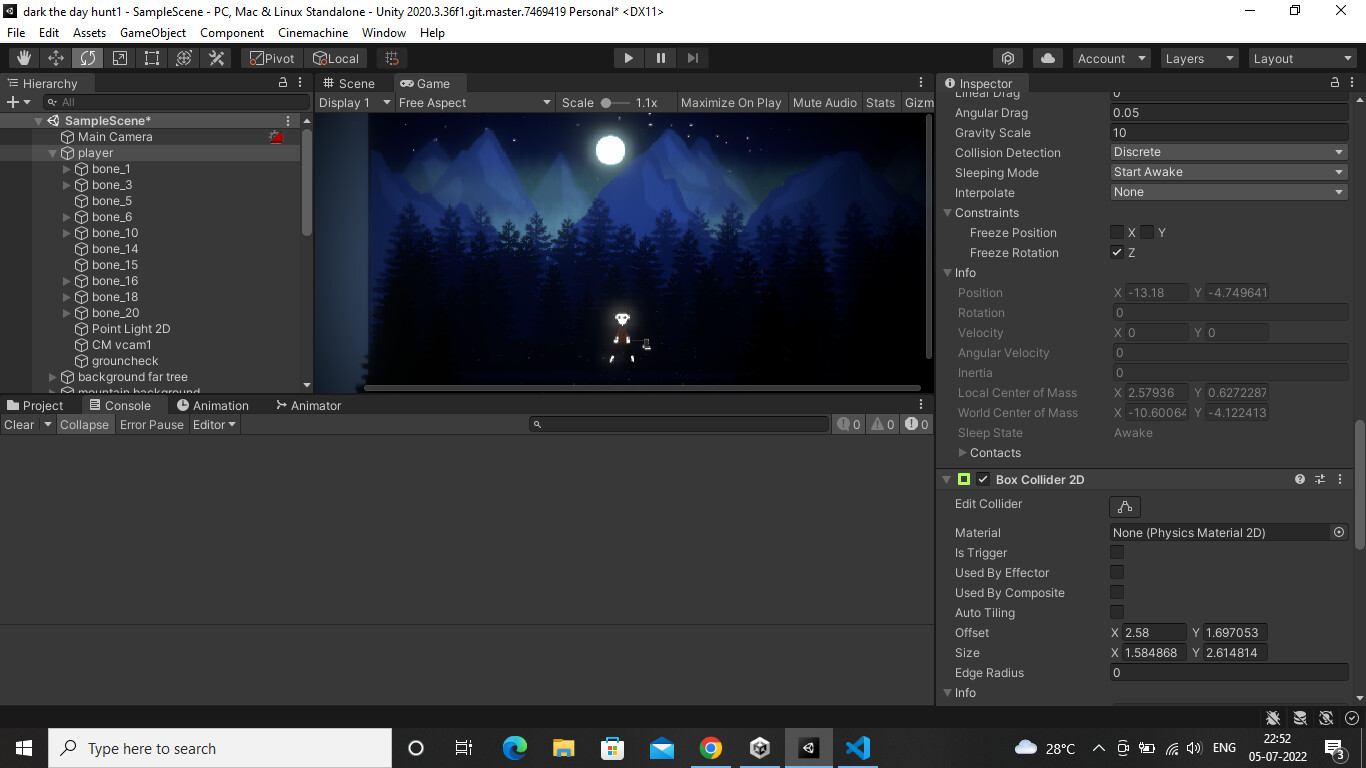Select the Move tool
Screen dimensions: 1366x768
point(56,58)
